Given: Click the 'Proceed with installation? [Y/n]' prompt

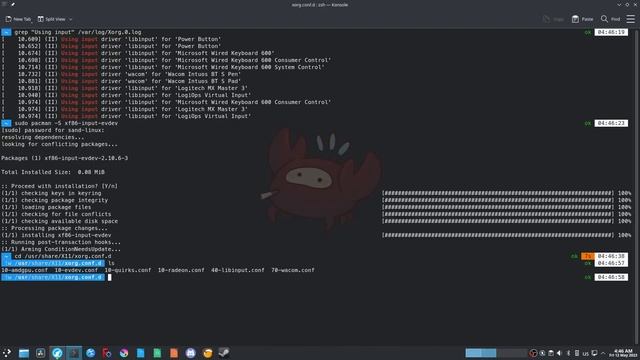Looking at the screenshot, I should 60,186.
